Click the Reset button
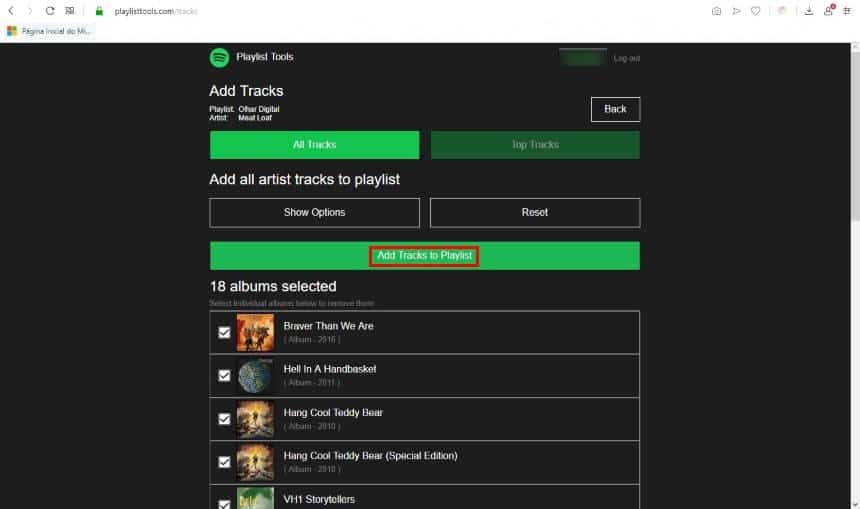Image resolution: width=860 pixels, height=509 pixels. tap(535, 213)
